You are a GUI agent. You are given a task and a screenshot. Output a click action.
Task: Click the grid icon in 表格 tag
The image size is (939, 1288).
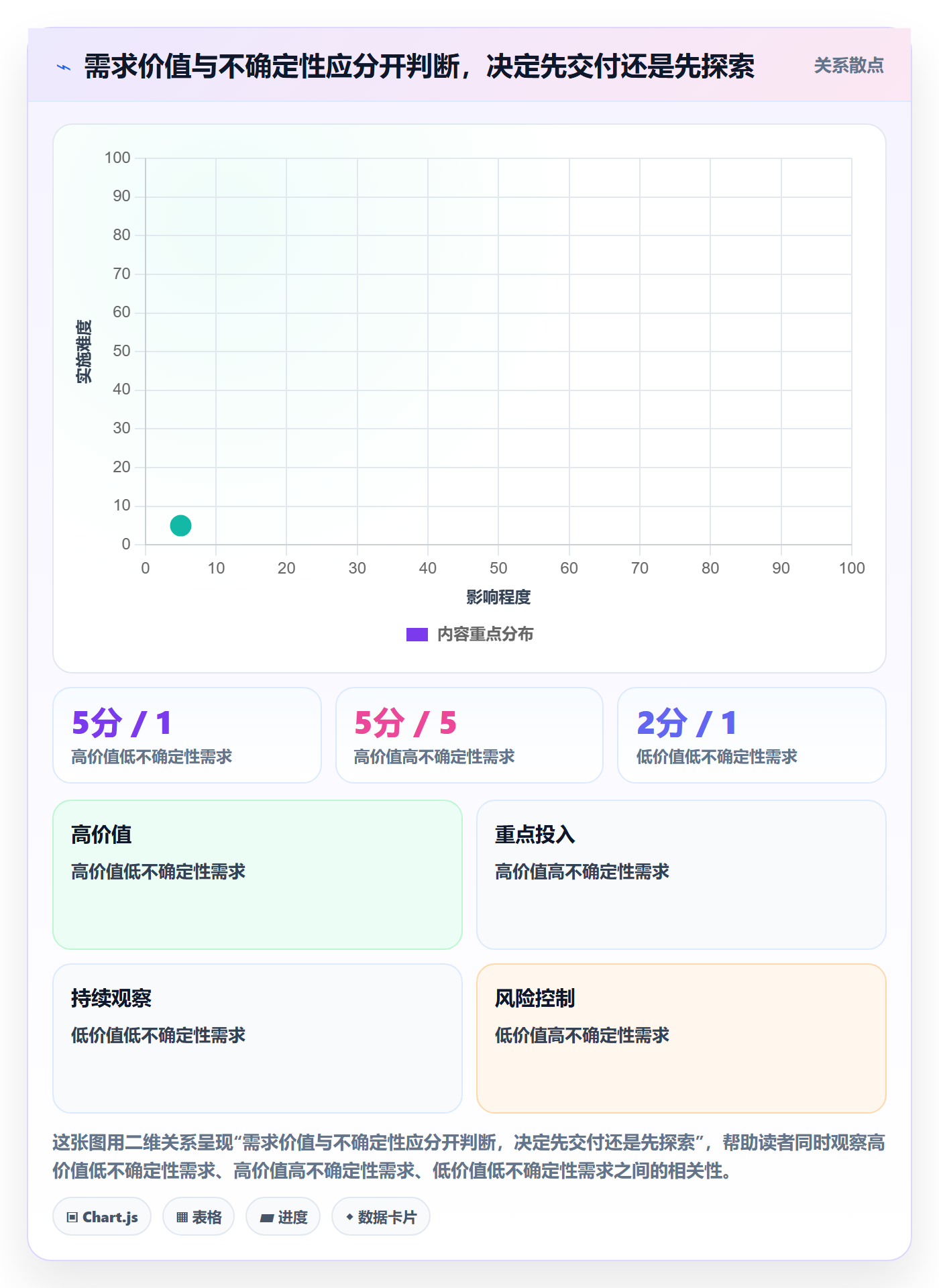[182, 1218]
